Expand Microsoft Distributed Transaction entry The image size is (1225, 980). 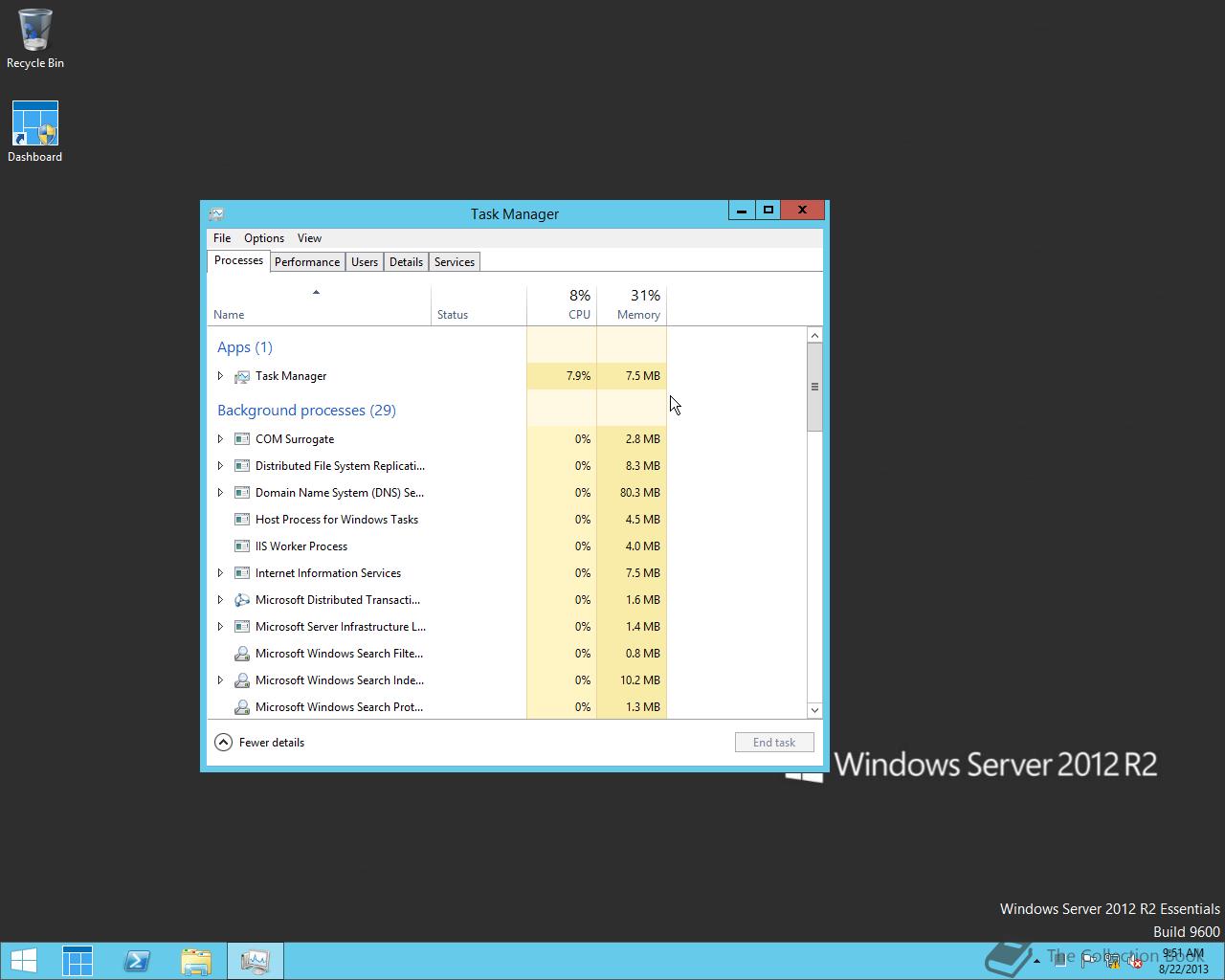click(x=220, y=600)
